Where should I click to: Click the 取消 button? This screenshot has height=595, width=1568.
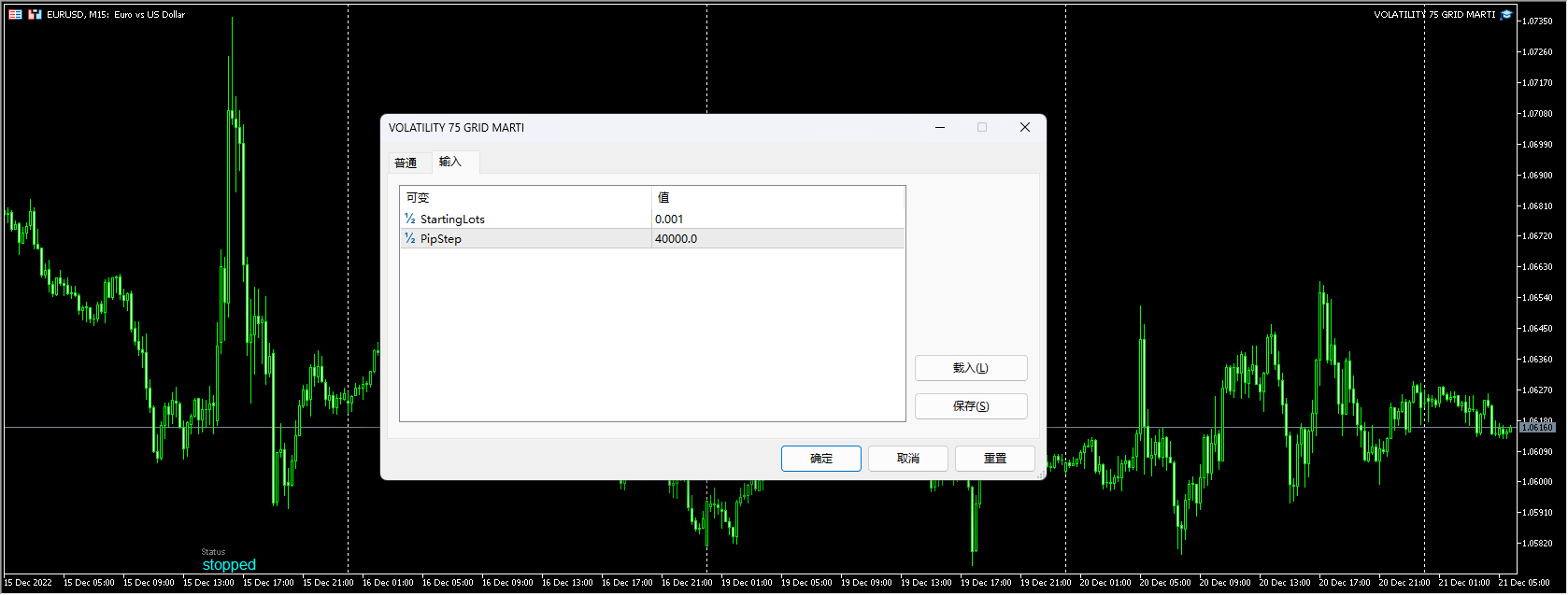click(x=908, y=459)
